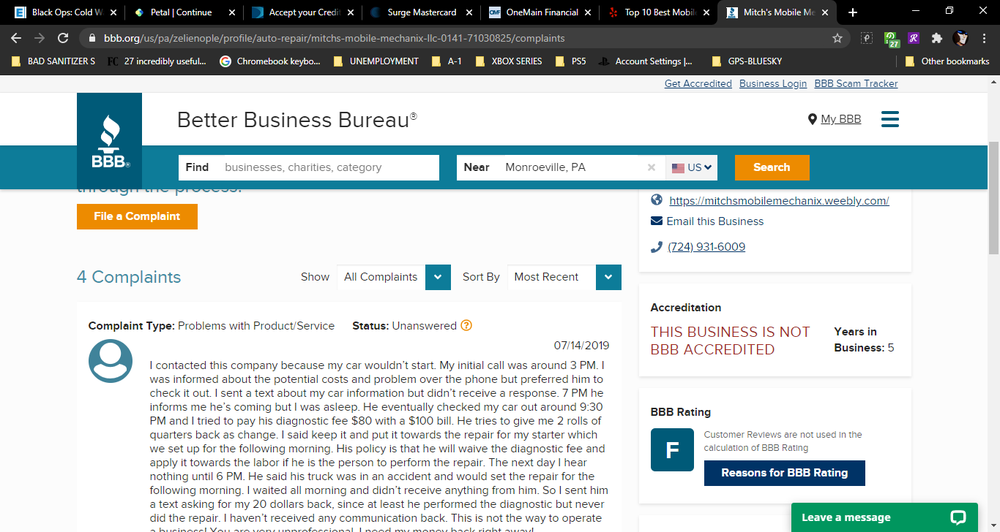Open the UNEMPLOYMENT bookmark folder

coord(376,61)
